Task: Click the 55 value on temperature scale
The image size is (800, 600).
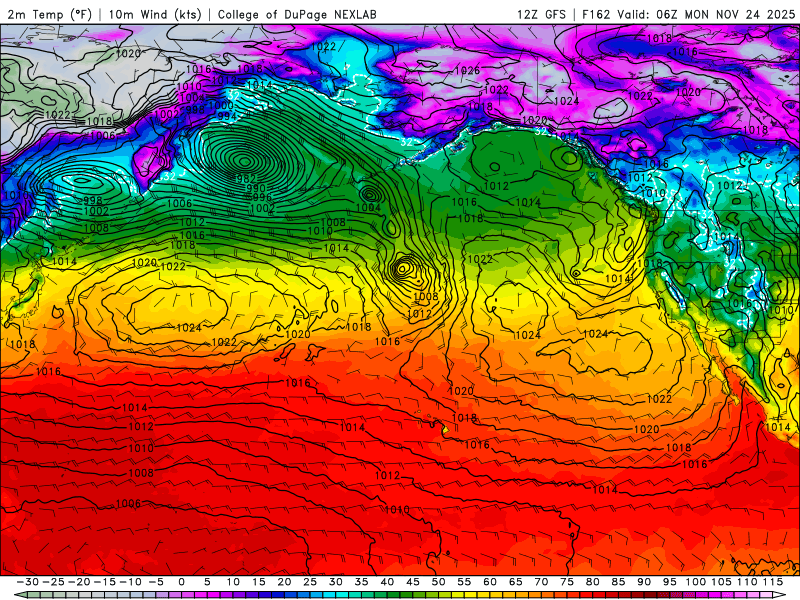Action: pos(464,582)
